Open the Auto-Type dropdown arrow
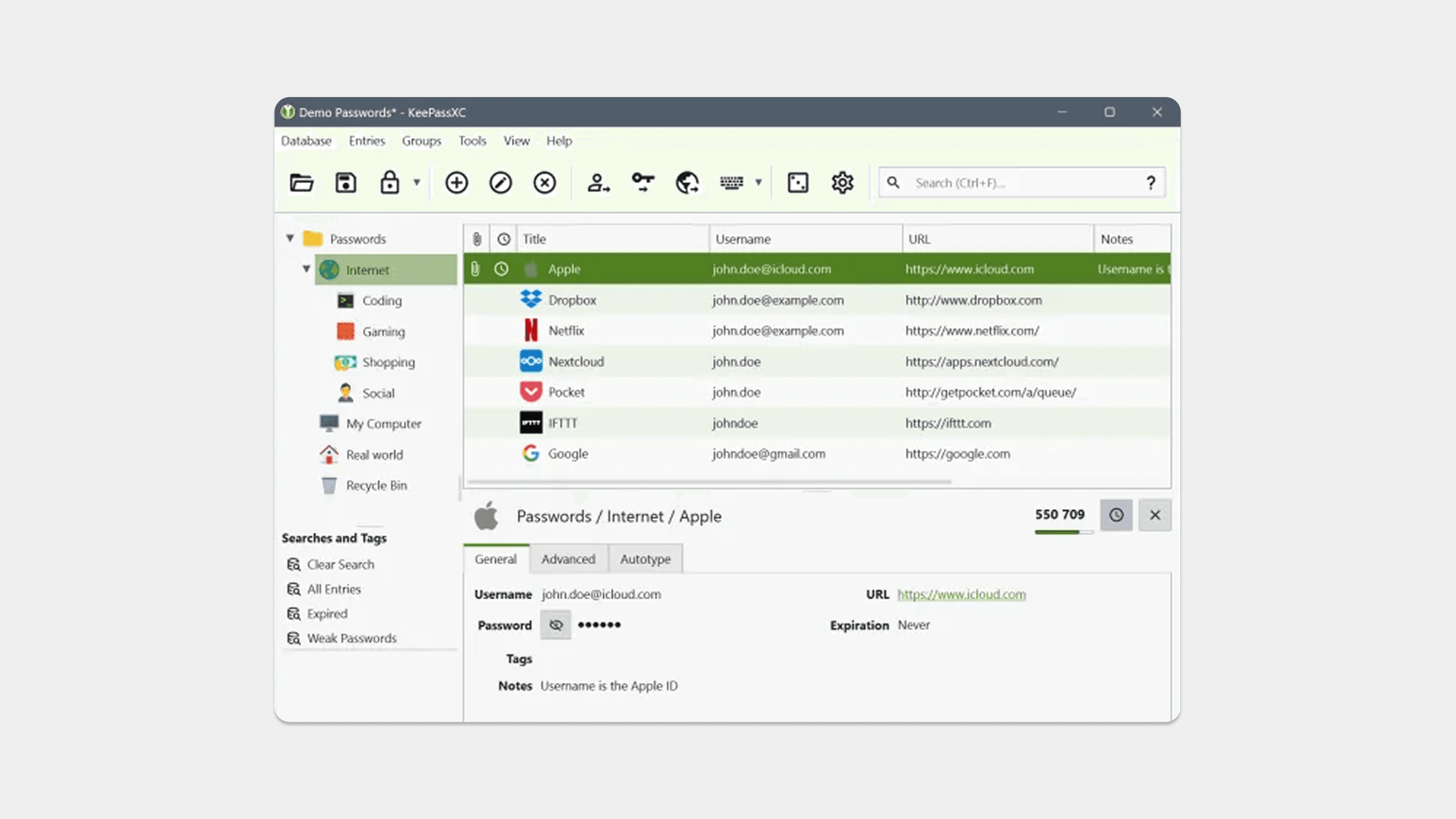The image size is (1456, 819). 758,182
